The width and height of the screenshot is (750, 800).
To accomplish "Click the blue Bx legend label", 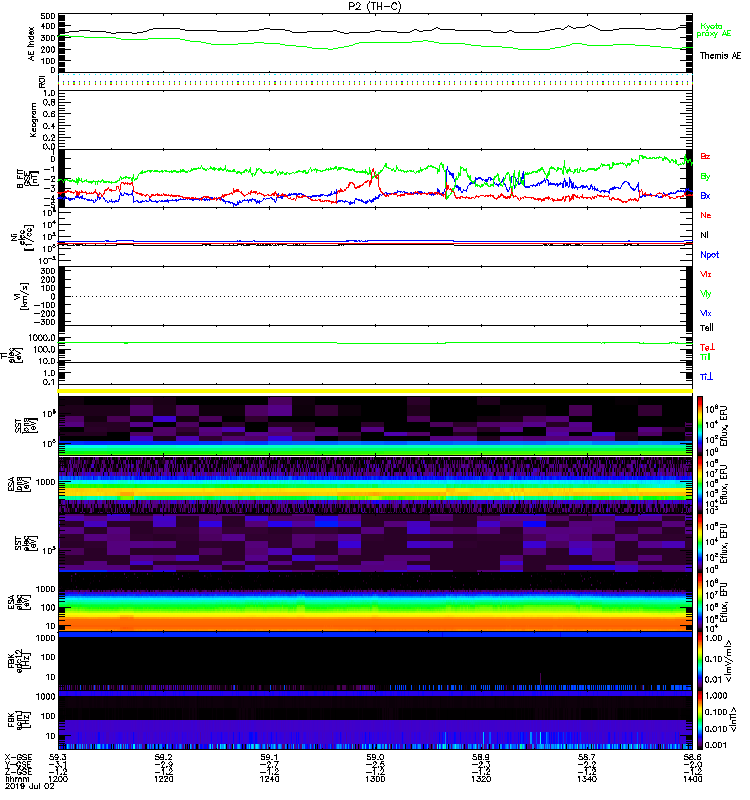I will pyautogui.click(x=705, y=195).
